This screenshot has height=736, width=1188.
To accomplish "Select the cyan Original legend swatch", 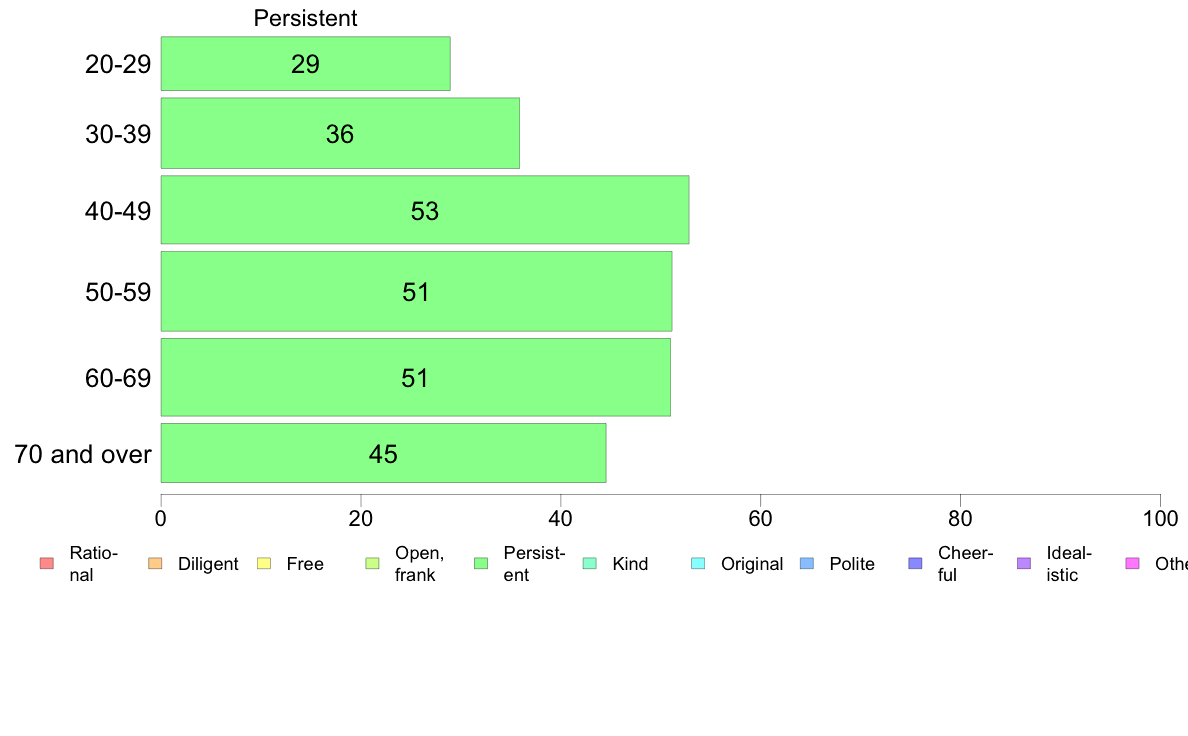I will pos(698,563).
